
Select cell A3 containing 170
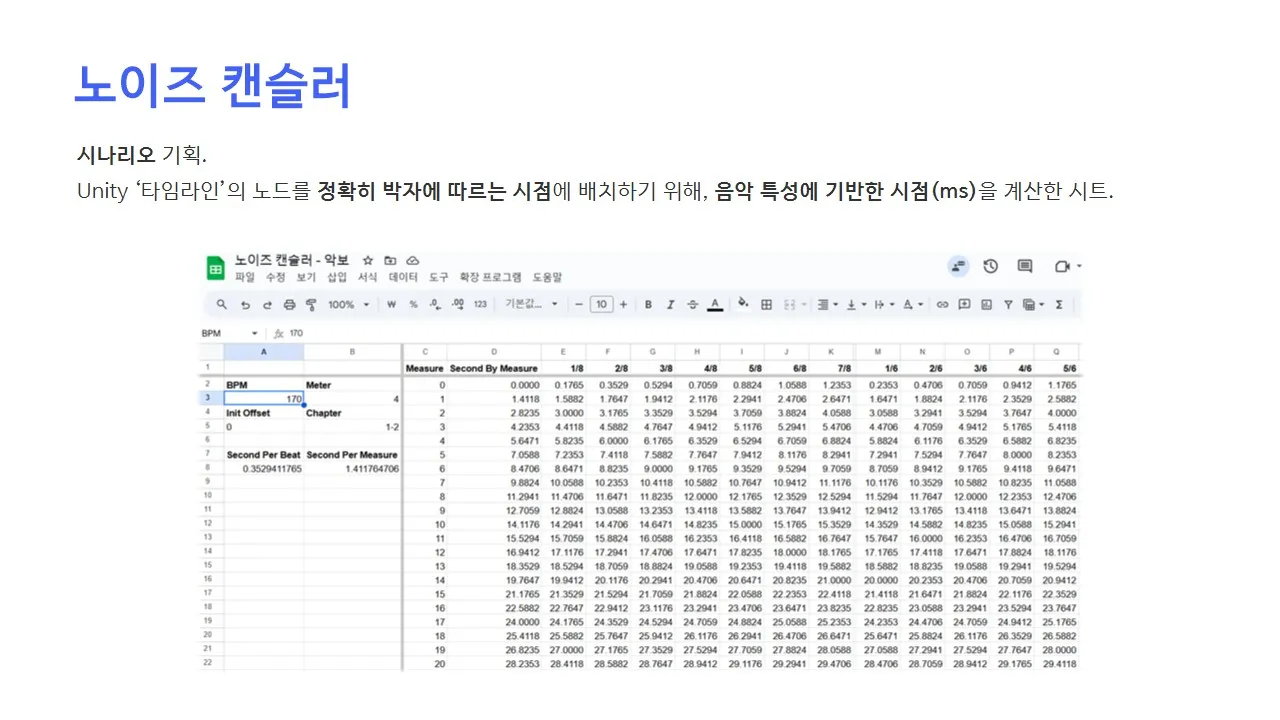coord(264,399)
